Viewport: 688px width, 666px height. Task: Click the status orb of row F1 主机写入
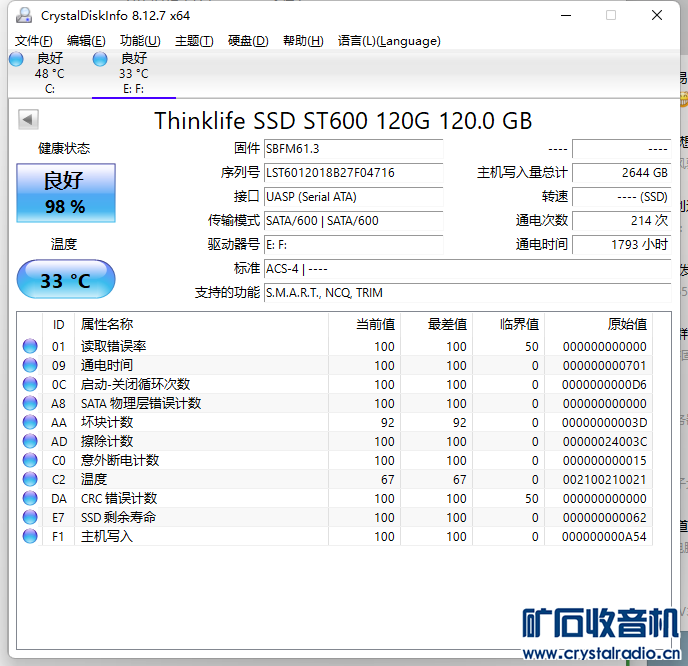[x=30, y=536]
